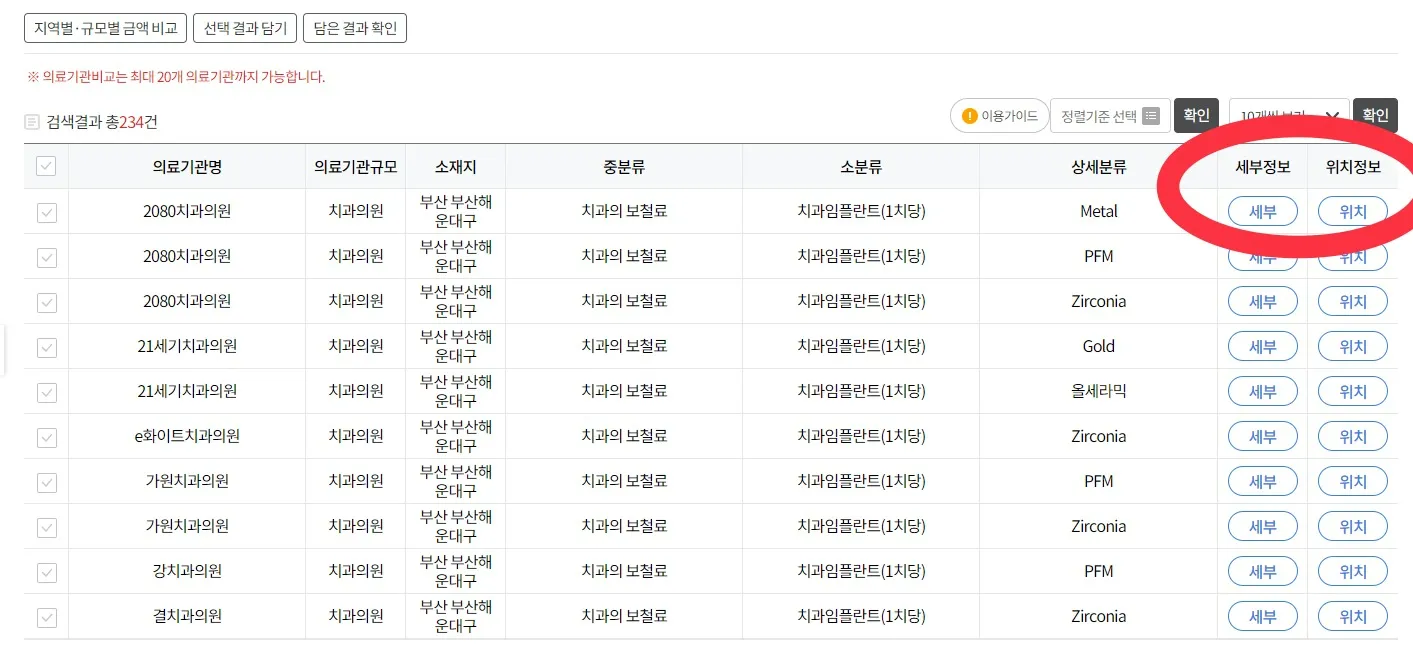1413x650 pixels.
Task: Click the Metal 상세분류 cell
Action: point(1099,211)
